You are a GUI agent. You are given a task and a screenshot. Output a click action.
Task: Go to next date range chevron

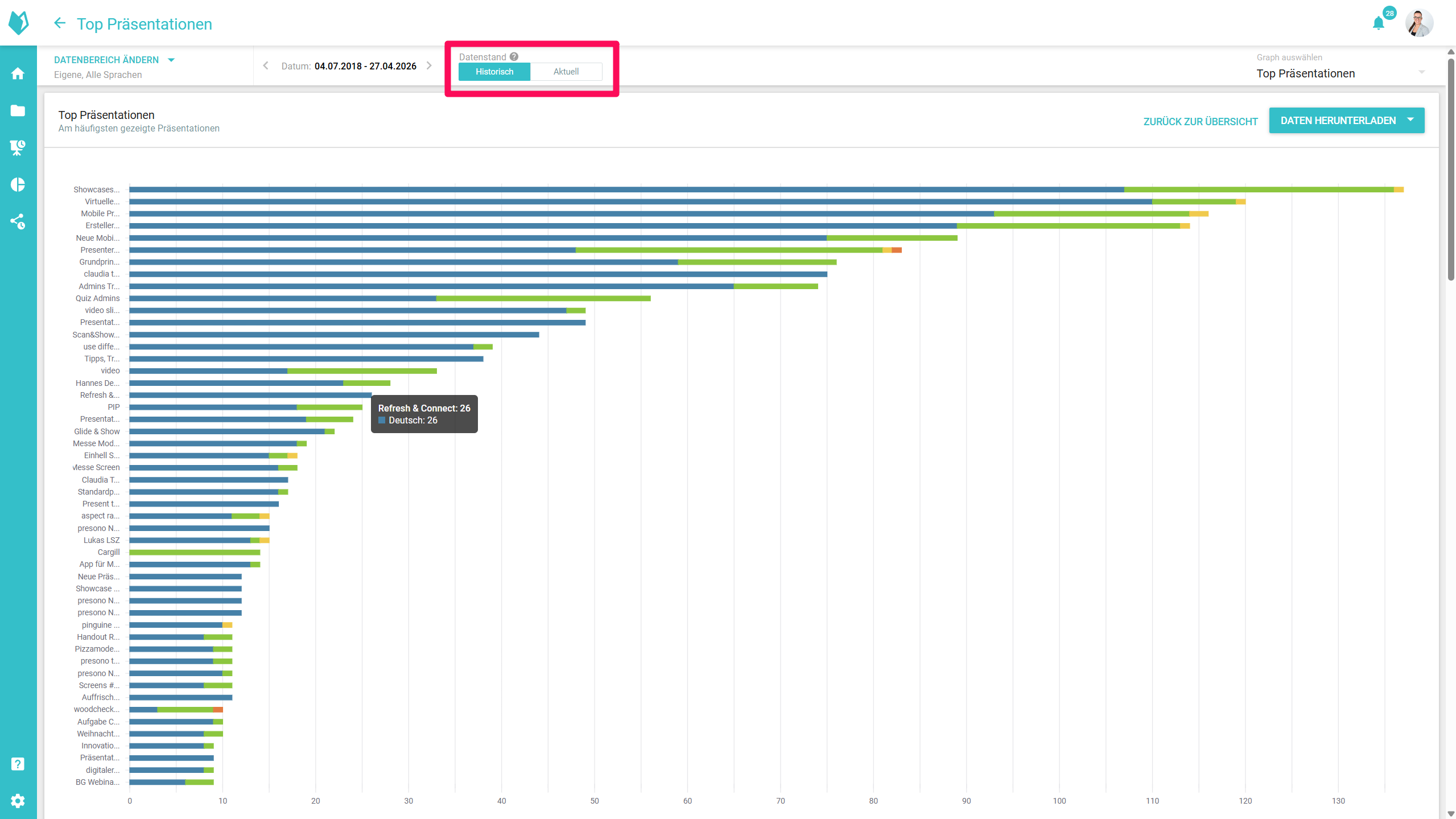coord(429,66)
